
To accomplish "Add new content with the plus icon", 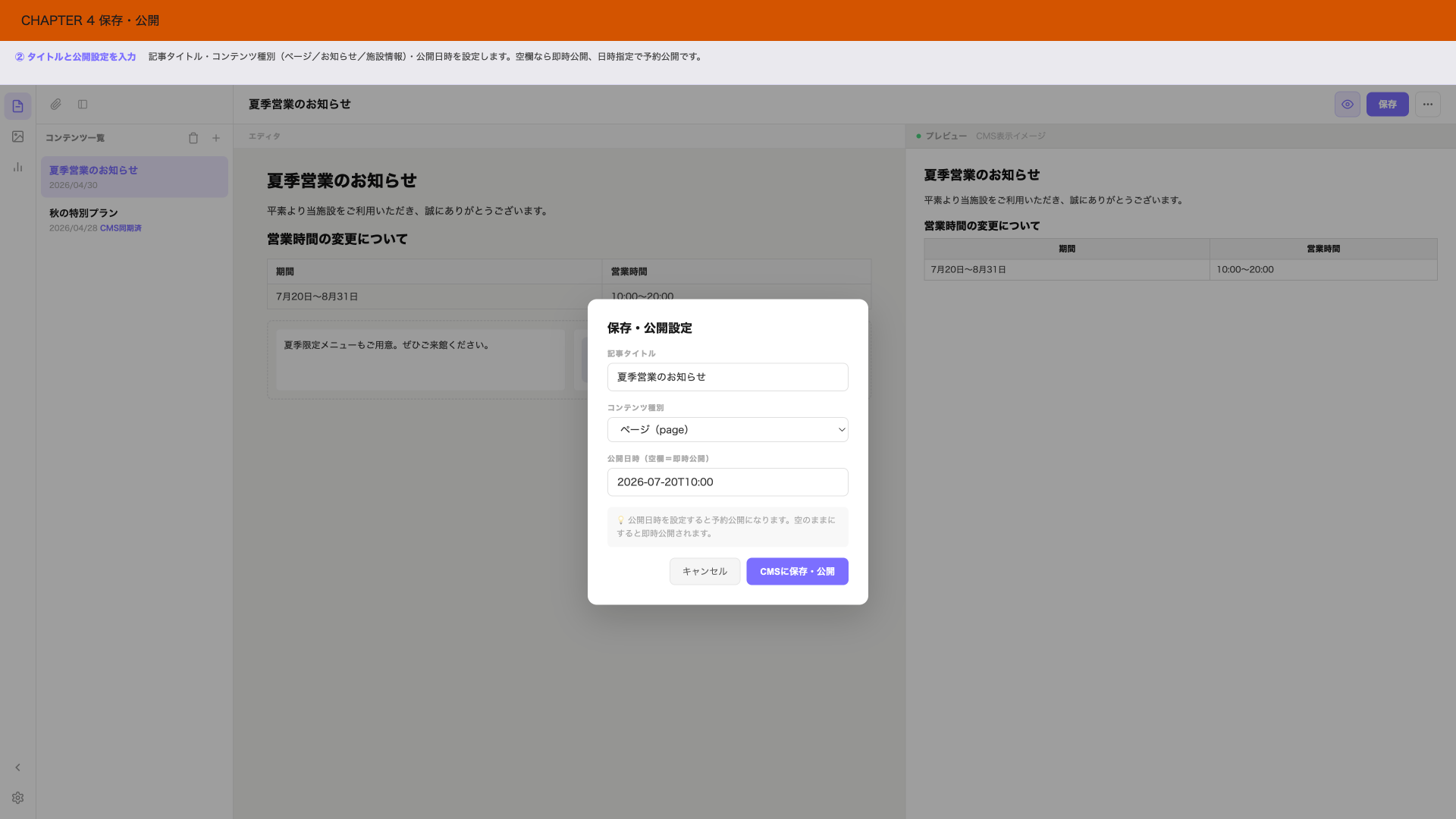I will pos(216,138).
